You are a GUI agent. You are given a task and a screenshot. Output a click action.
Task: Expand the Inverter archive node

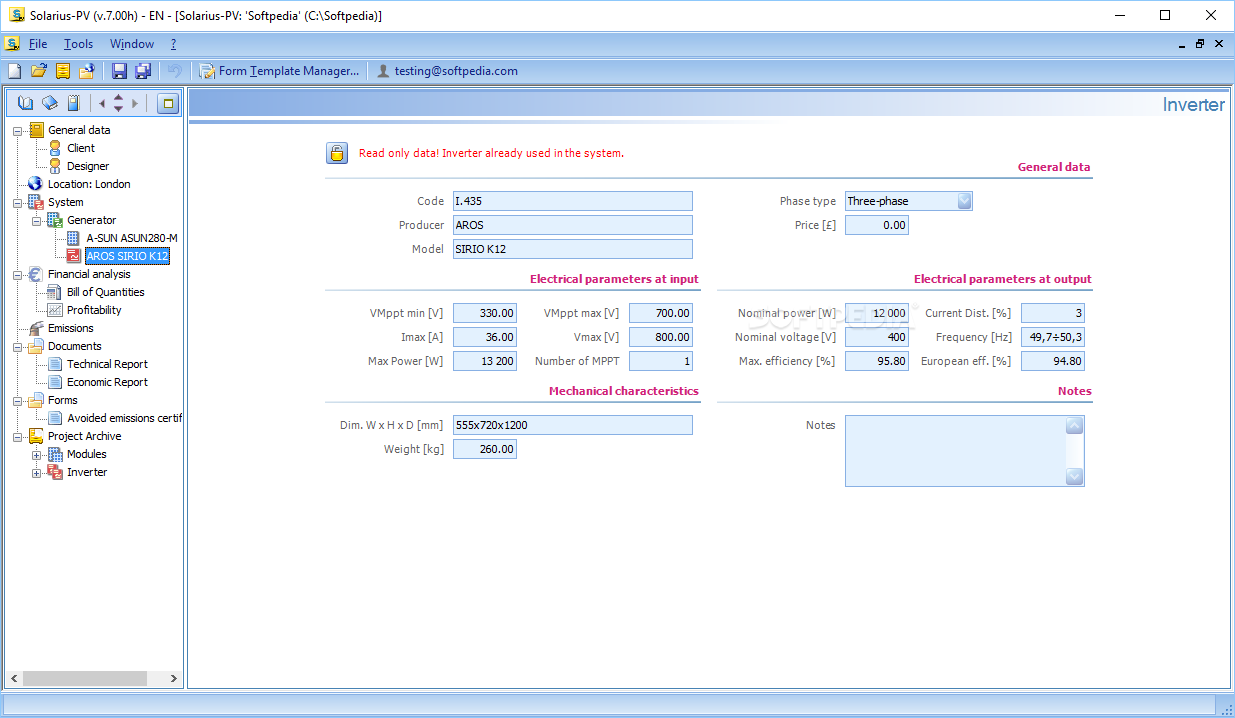tap(37, 472)
